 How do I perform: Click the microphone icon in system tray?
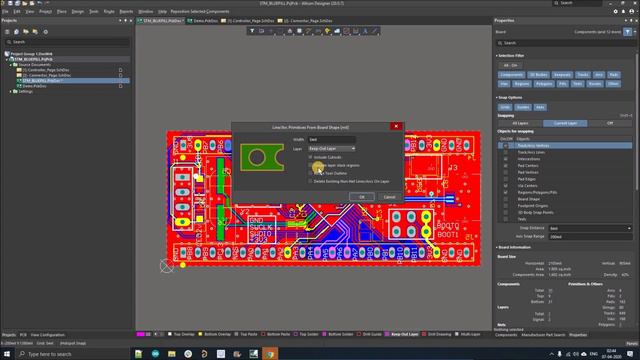click(x=560, y=354)
